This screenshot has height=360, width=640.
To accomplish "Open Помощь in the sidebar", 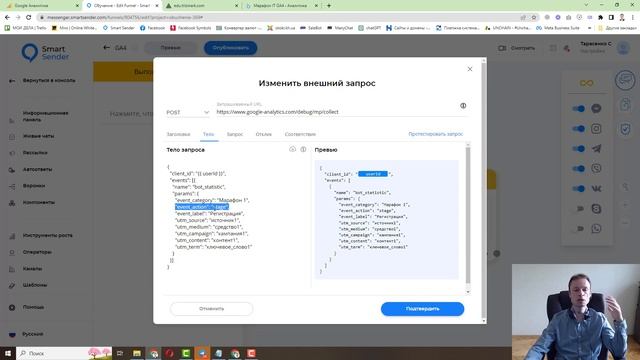I will coord(33,307).
